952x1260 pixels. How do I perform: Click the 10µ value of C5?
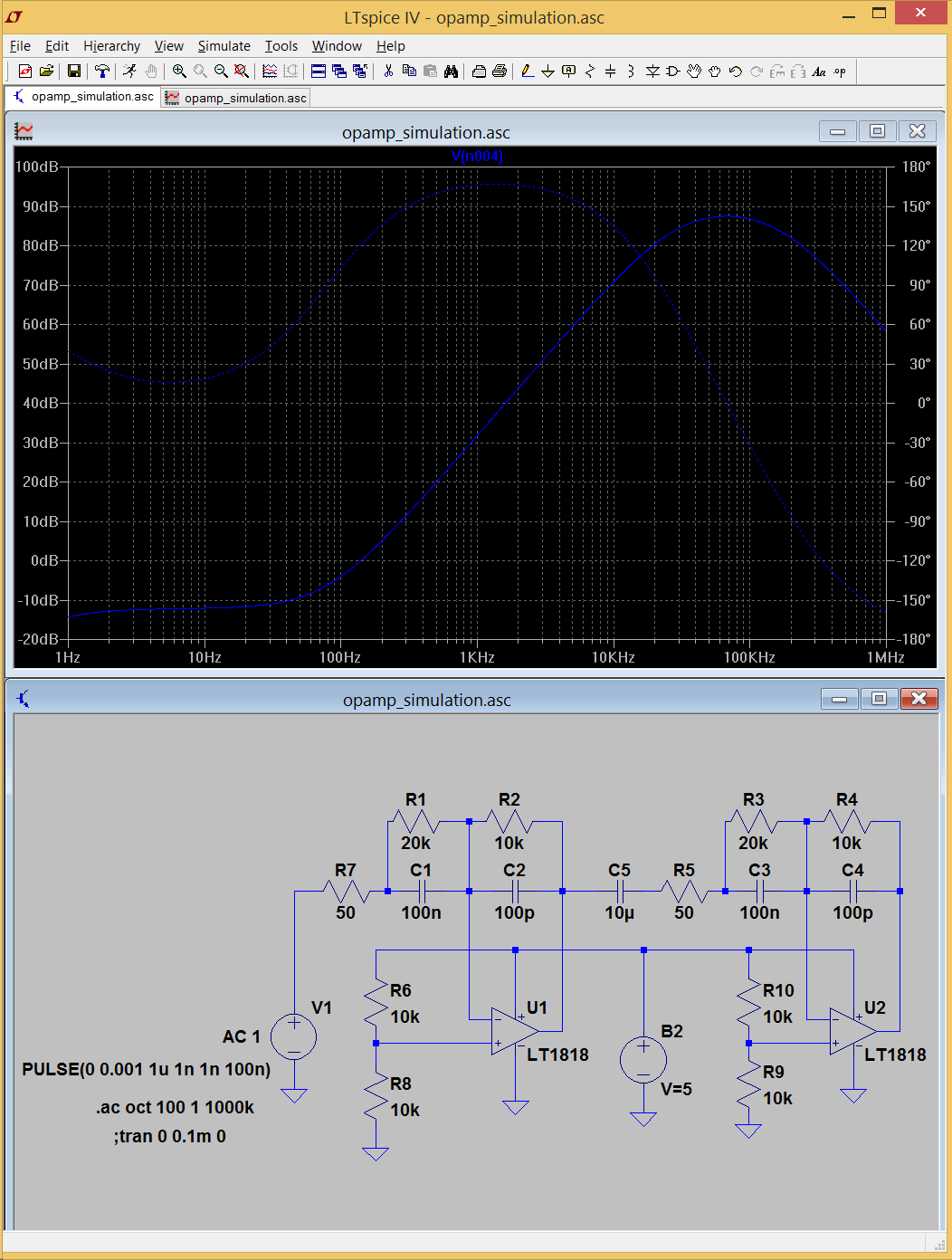(619, 912)
